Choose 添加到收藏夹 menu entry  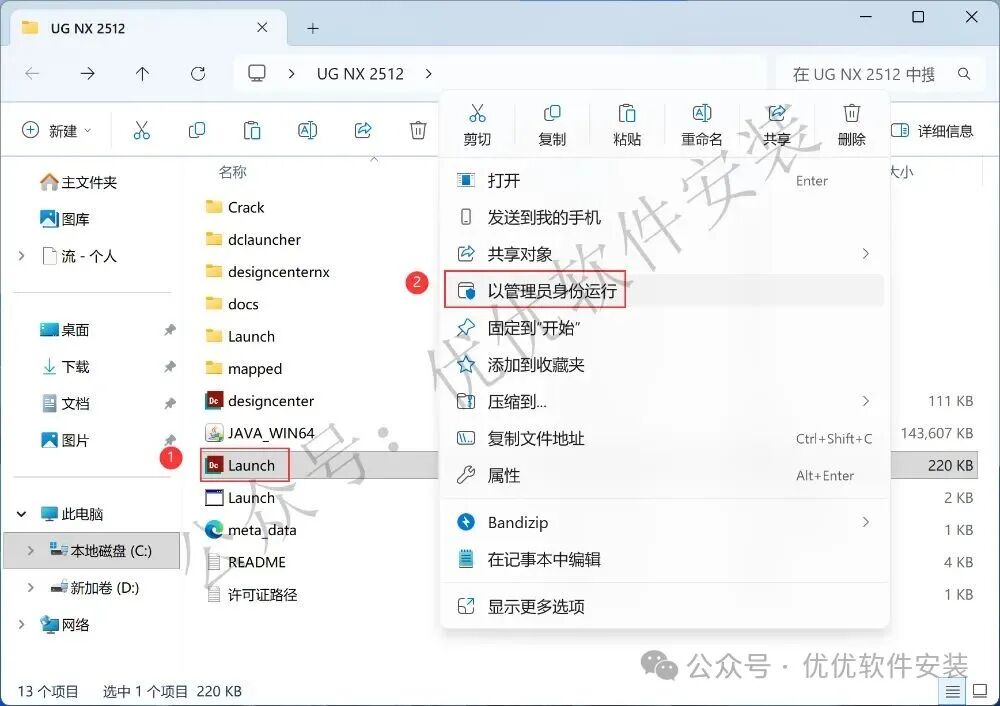point(664,365)
